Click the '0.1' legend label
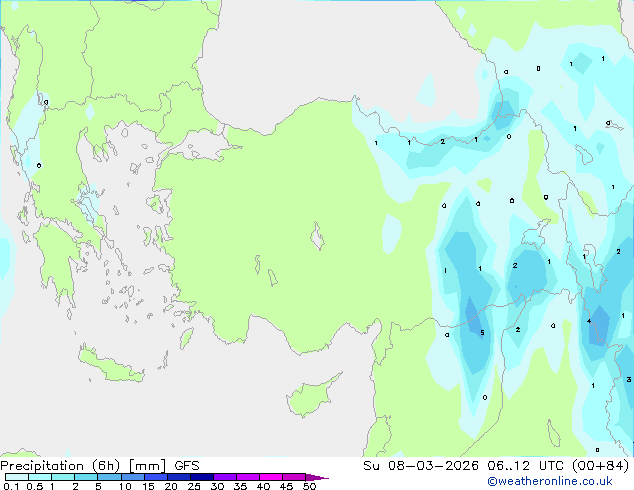This screenshot has width=634, height=490. (10, 486)
